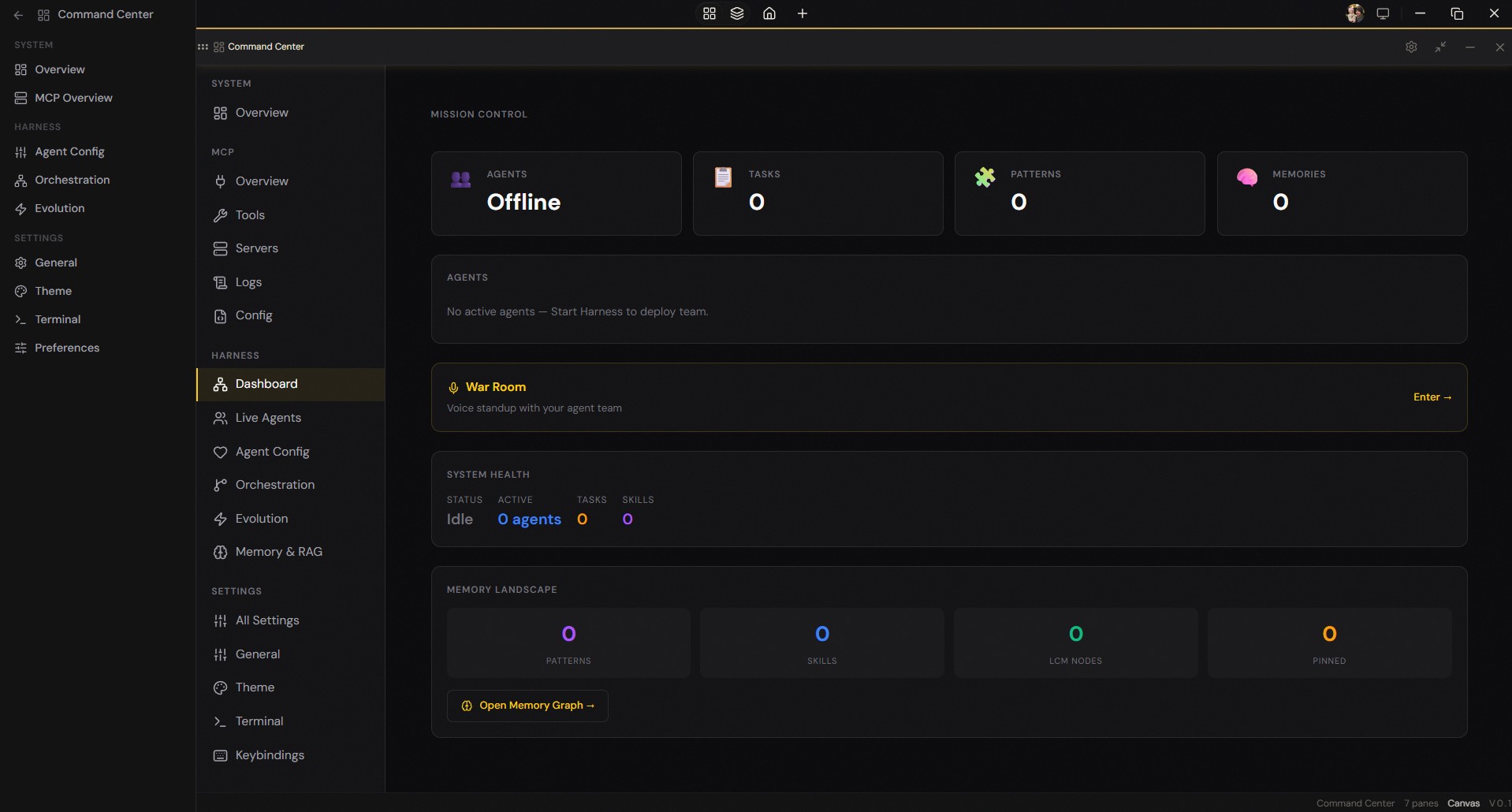
Task: Open pane settings gear icon
Action: (1411, 47)
